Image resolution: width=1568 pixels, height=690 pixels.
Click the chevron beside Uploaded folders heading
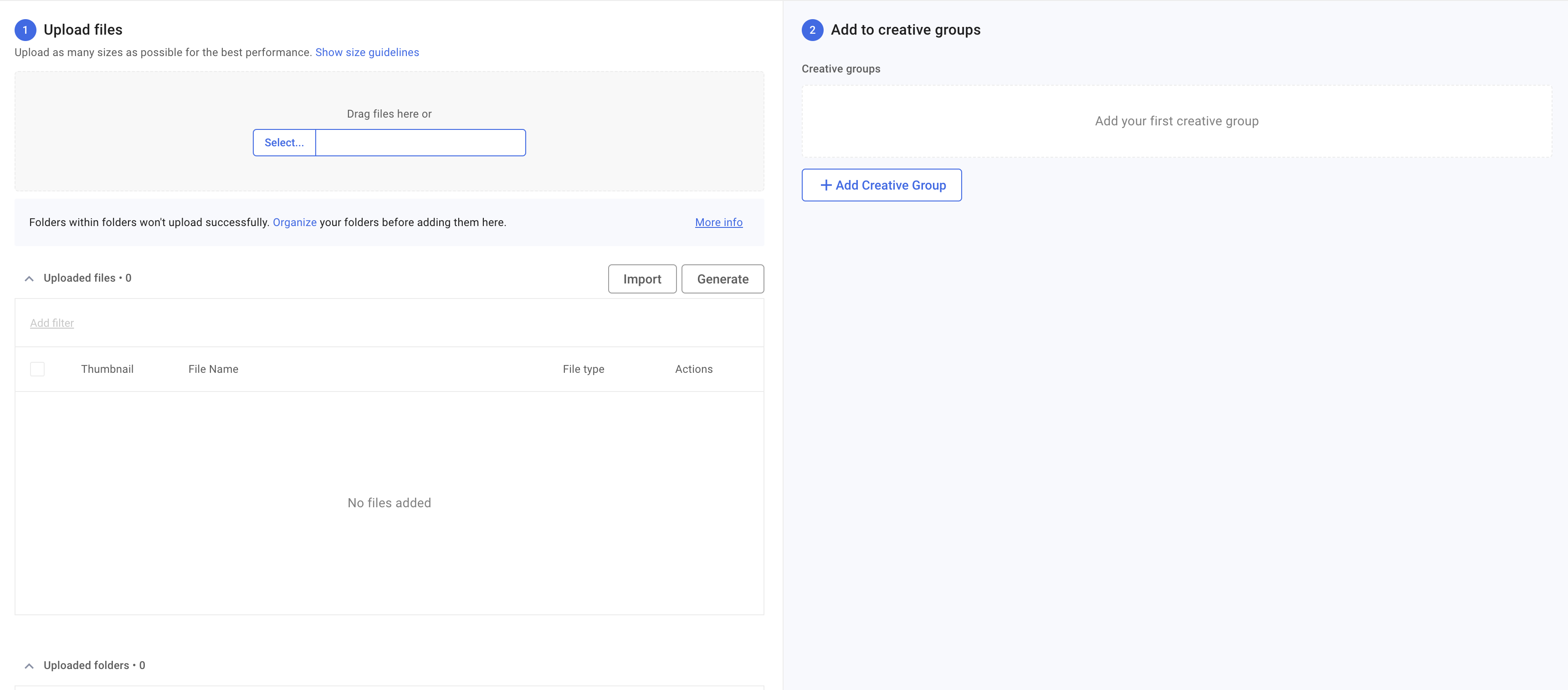tap(29, 665)
